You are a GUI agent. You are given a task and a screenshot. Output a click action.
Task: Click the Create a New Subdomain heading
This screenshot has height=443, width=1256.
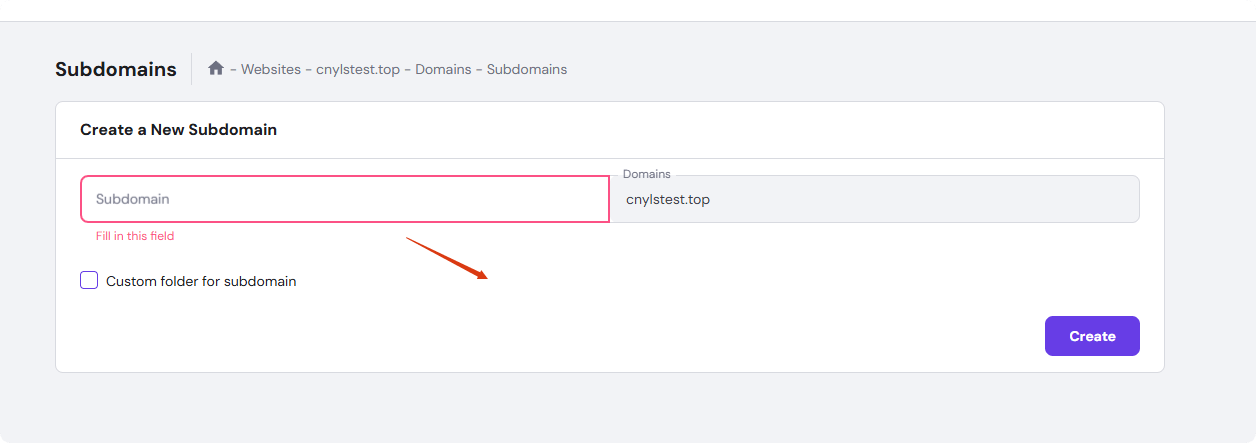[x=178, y=130]
